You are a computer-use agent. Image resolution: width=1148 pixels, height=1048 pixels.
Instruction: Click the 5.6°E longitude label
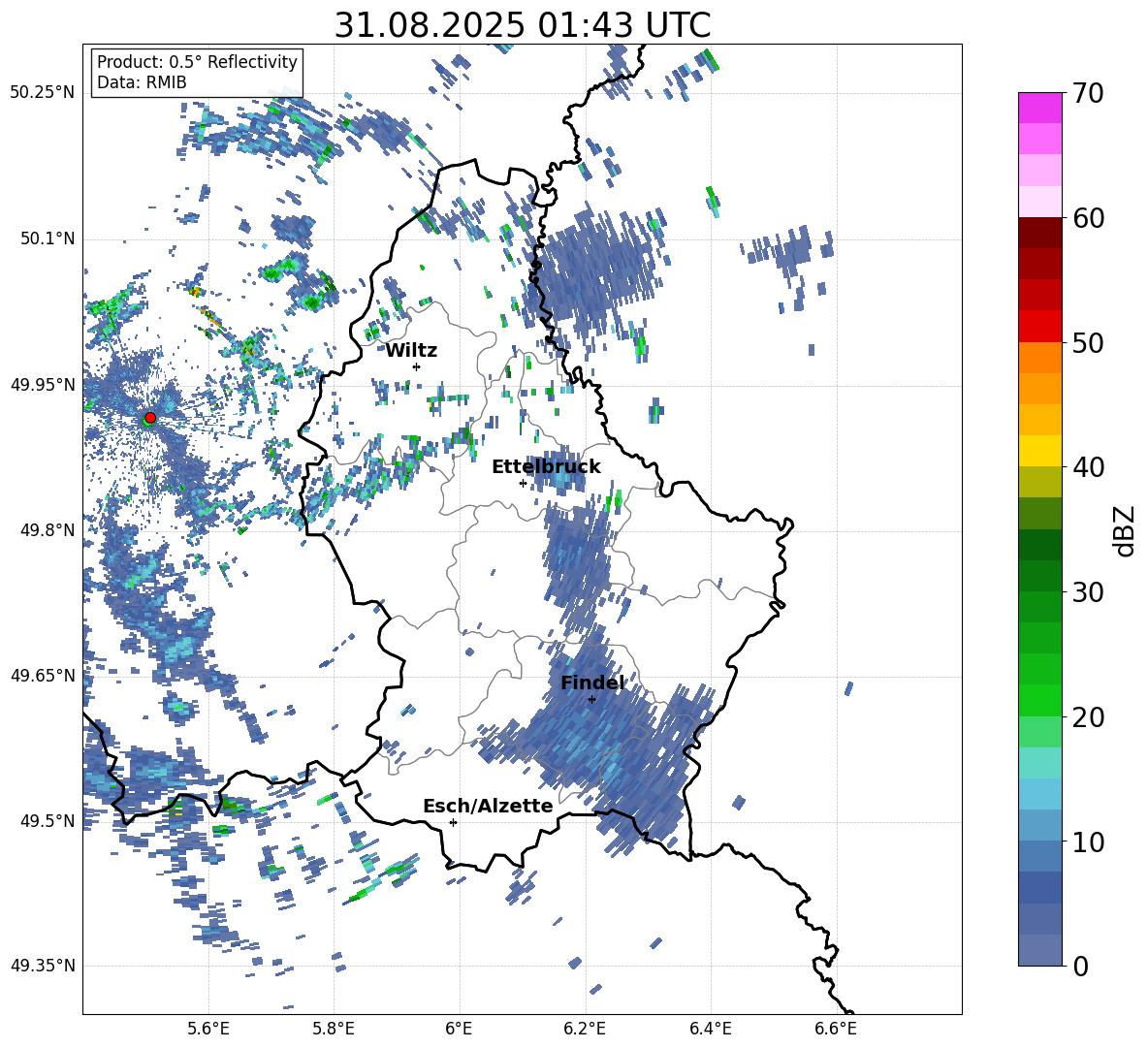click(208, 1029)
